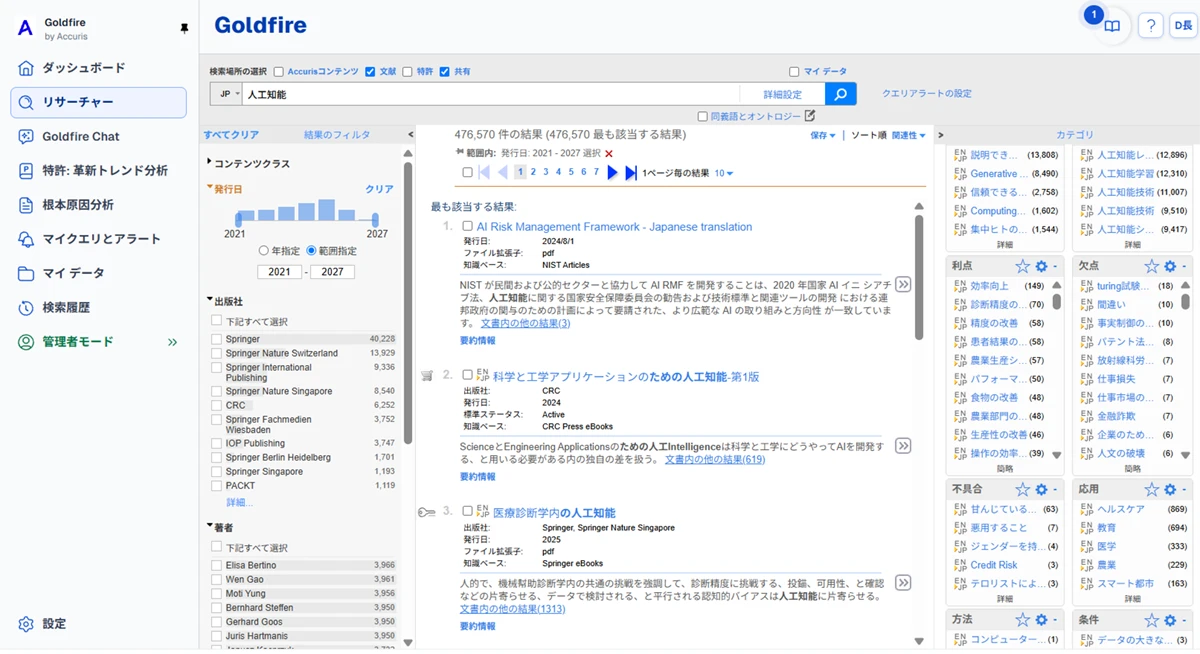Click the edit icon beside 同義語とオントロジー
The height and width of the screenshot is (654, 1200).
click(x=810, y=116)
